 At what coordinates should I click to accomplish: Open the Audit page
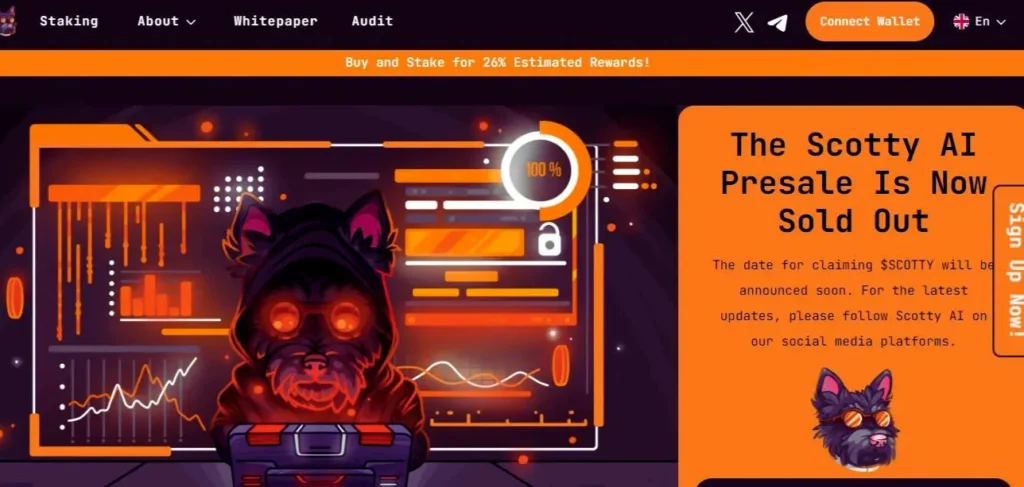coord(372,21)
